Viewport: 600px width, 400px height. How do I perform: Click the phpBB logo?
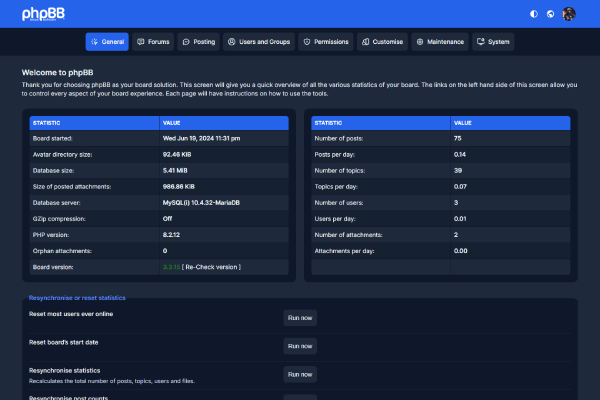[x=43, y=14]
